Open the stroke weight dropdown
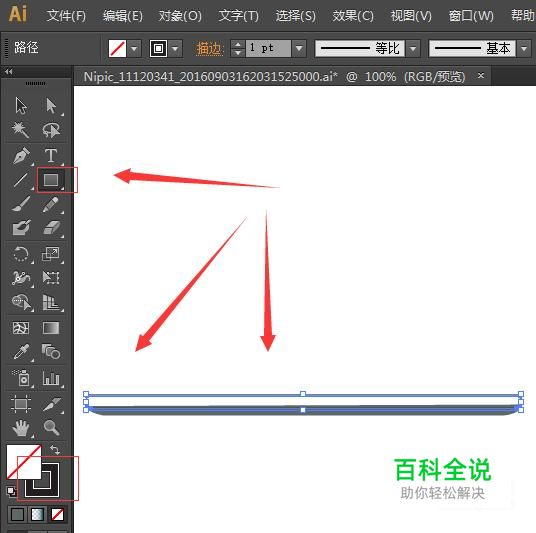This screenshot has height=533, width=536. click(299, 48)
